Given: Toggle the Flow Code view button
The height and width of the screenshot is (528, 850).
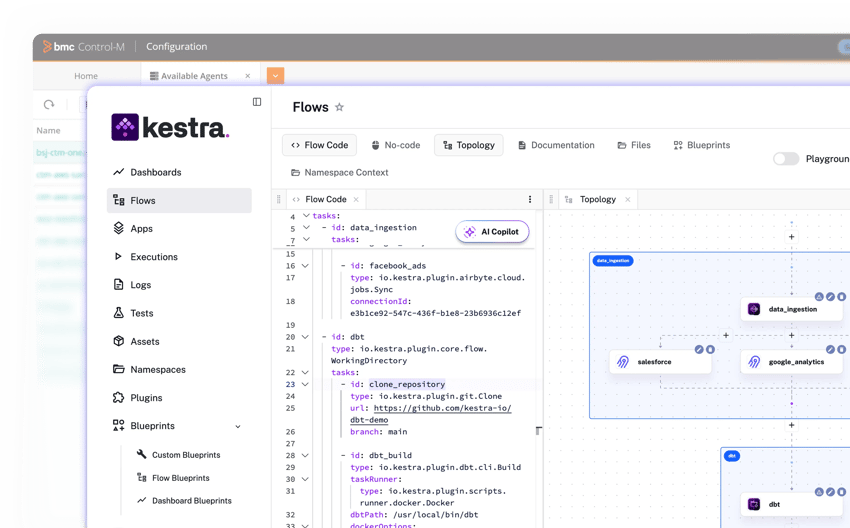Looking at the screenshot, I should (319, 145).
